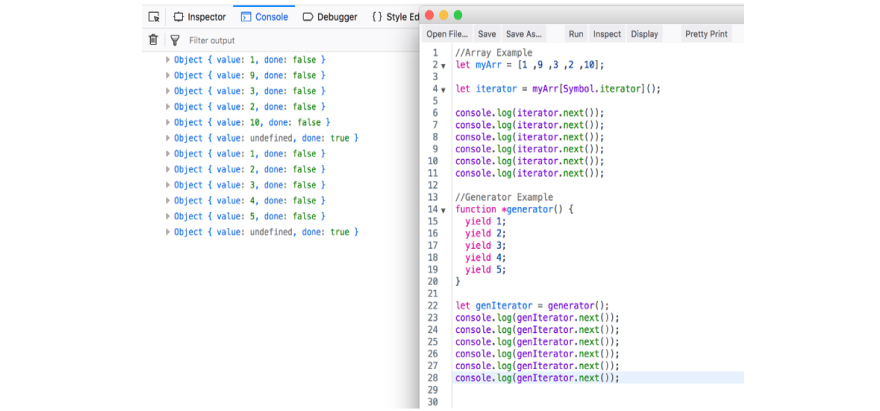The image size is (880, 411).
Task: Collapse code fold arrow on line 2
Action: click(x=443, y=66)
